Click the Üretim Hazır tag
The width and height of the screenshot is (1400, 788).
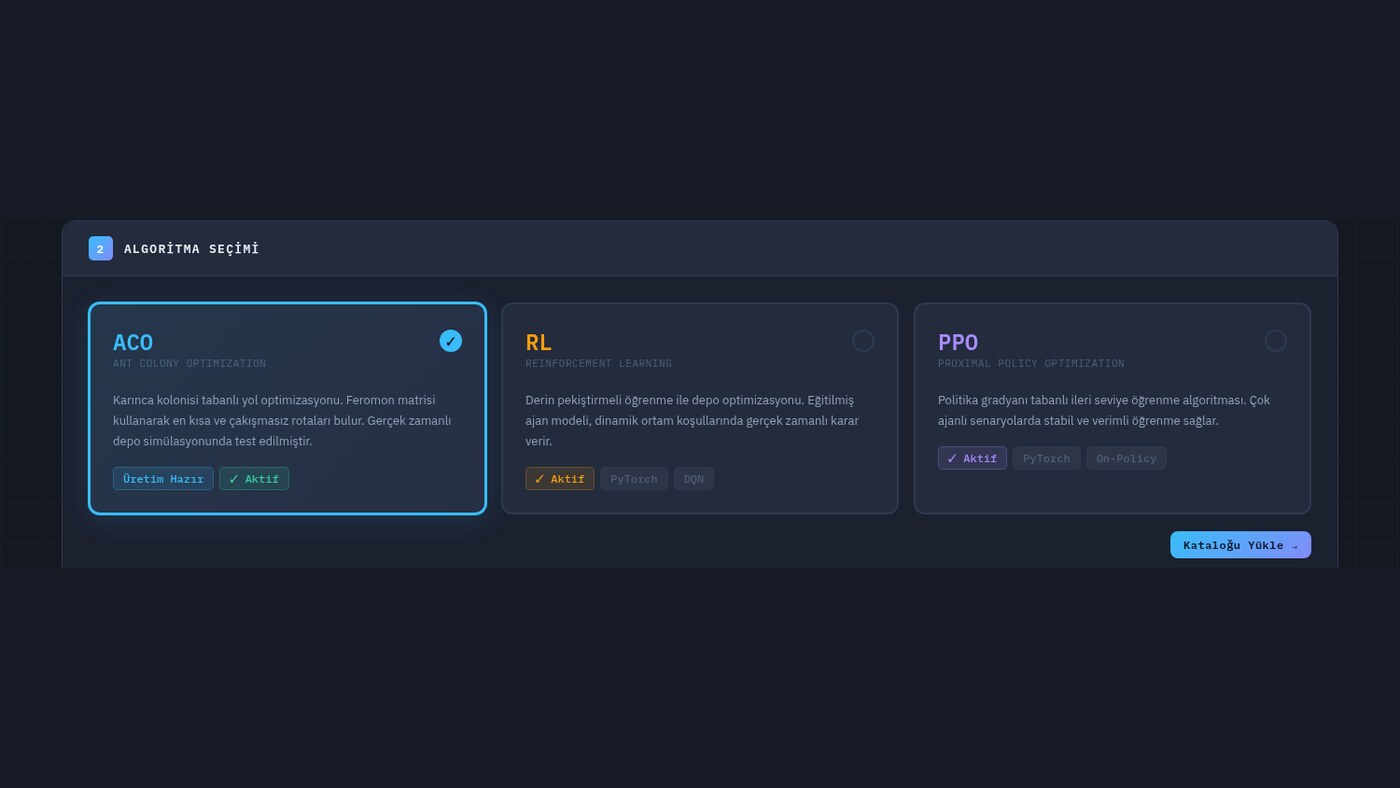(163, 479)
